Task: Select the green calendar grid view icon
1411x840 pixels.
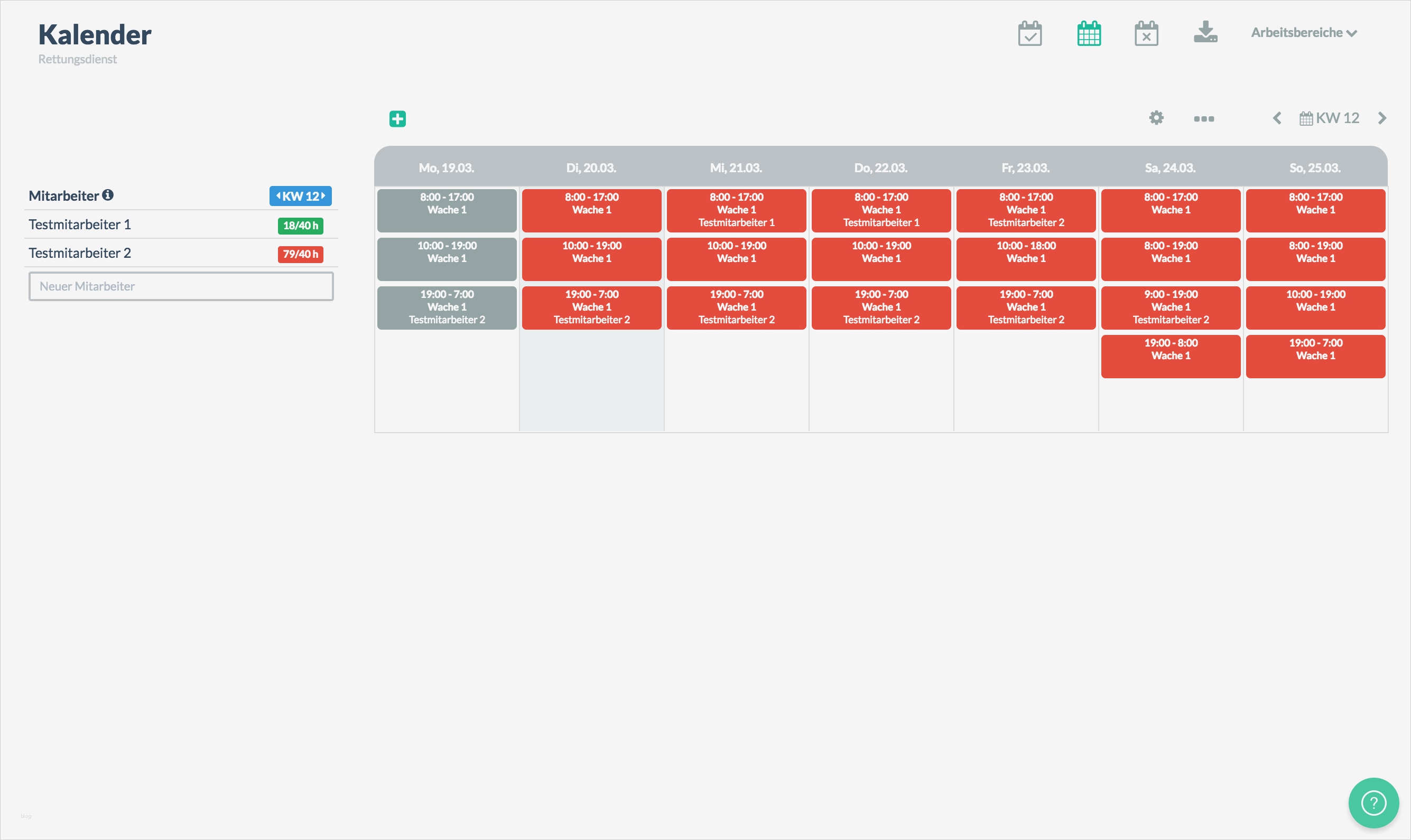Action: 1088,34
